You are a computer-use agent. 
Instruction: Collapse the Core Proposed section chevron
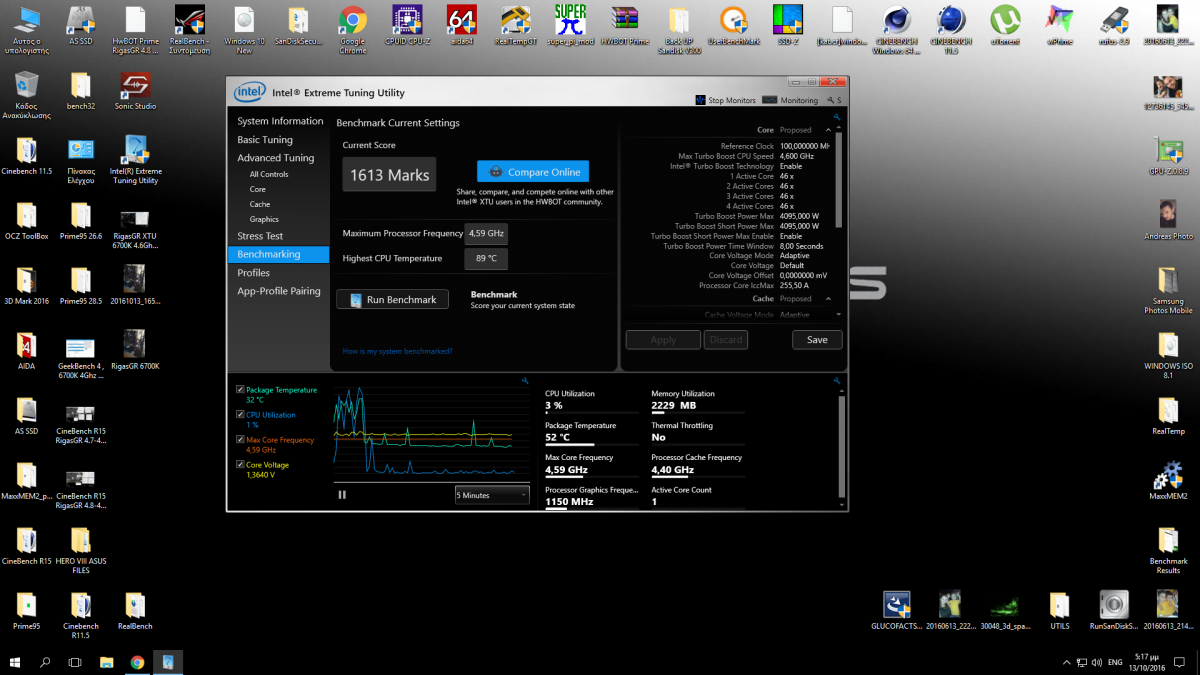point(828,130)
